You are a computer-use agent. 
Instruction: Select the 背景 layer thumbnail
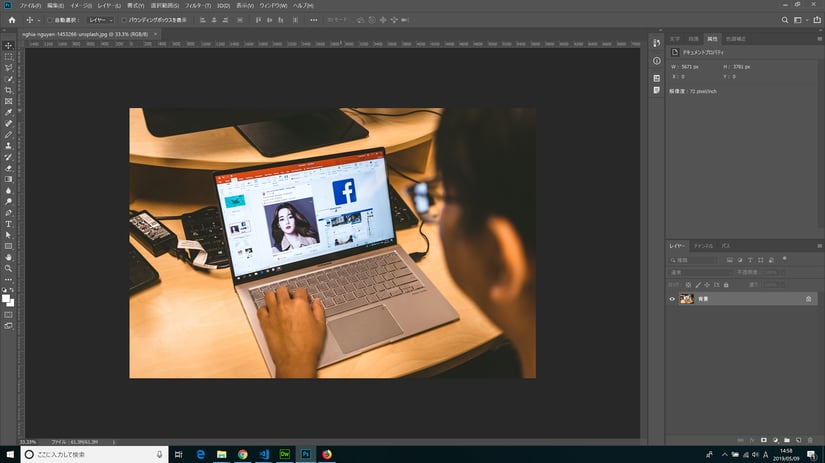tap(687, 299)
